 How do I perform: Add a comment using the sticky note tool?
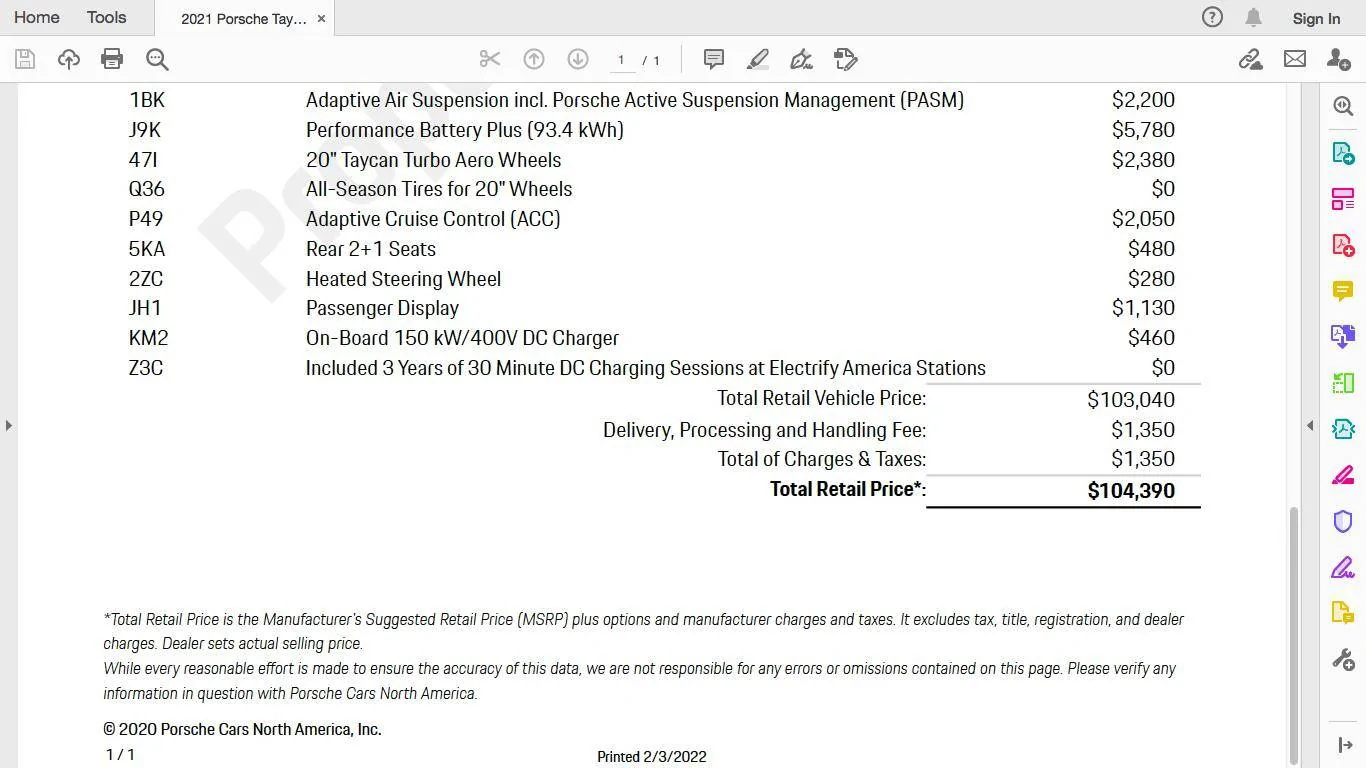coord(714,59)
